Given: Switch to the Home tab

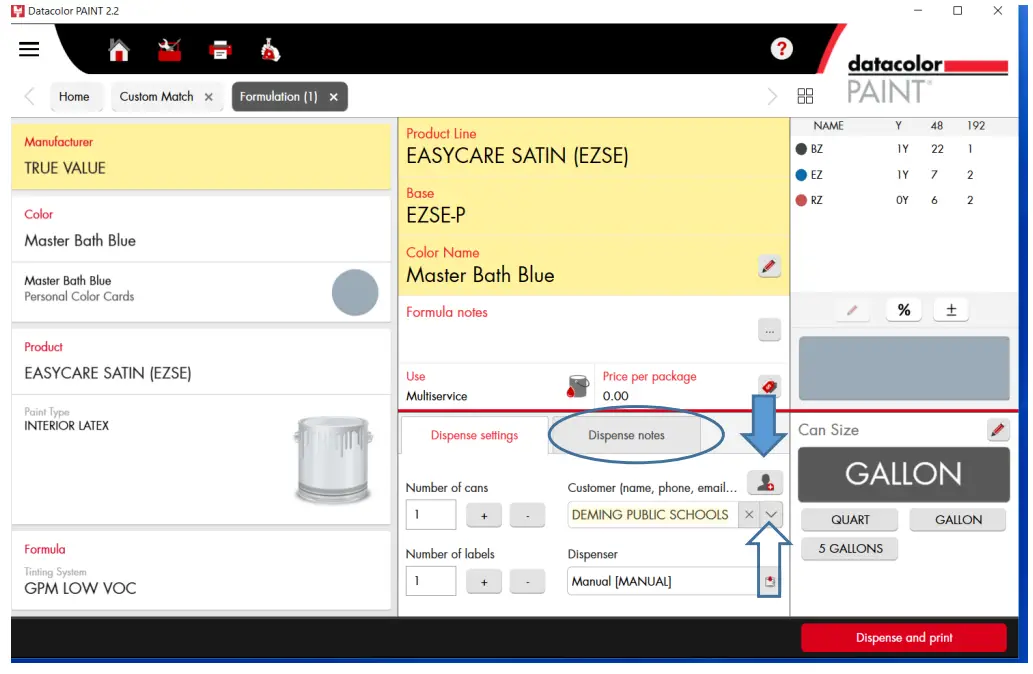Looking at the screenshot, I should click(74, 97).
